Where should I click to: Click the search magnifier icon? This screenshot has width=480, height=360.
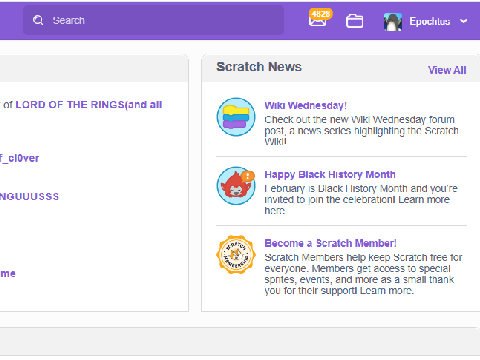click(38, 20)
